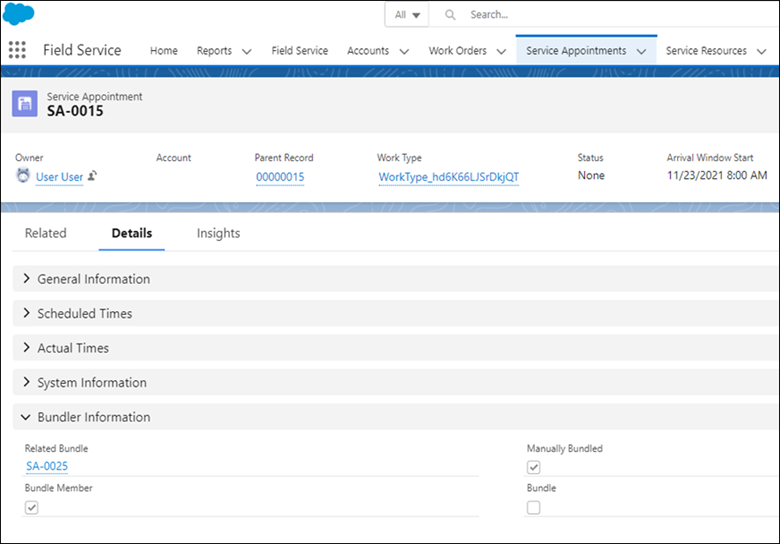Click the Status value None
The width and height of the screenshot is (780, 544).
click(x=591, y=176)
